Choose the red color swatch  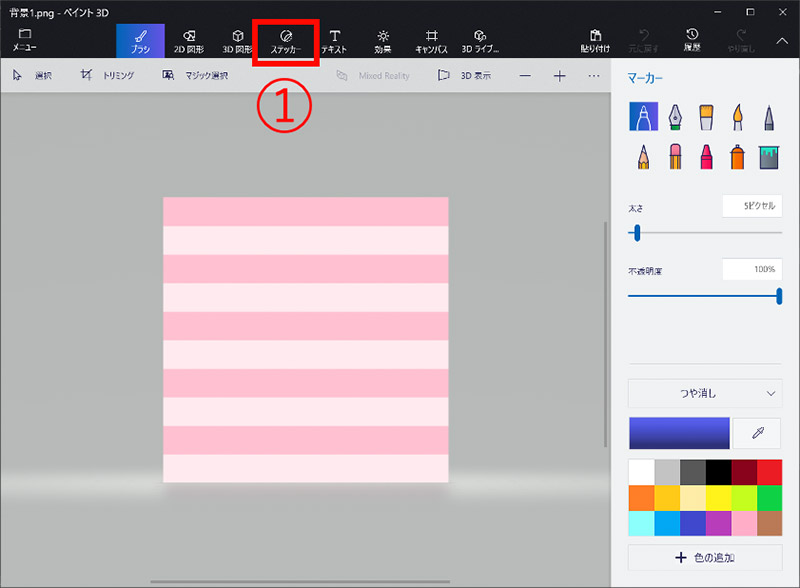click(x=769, y=472)
